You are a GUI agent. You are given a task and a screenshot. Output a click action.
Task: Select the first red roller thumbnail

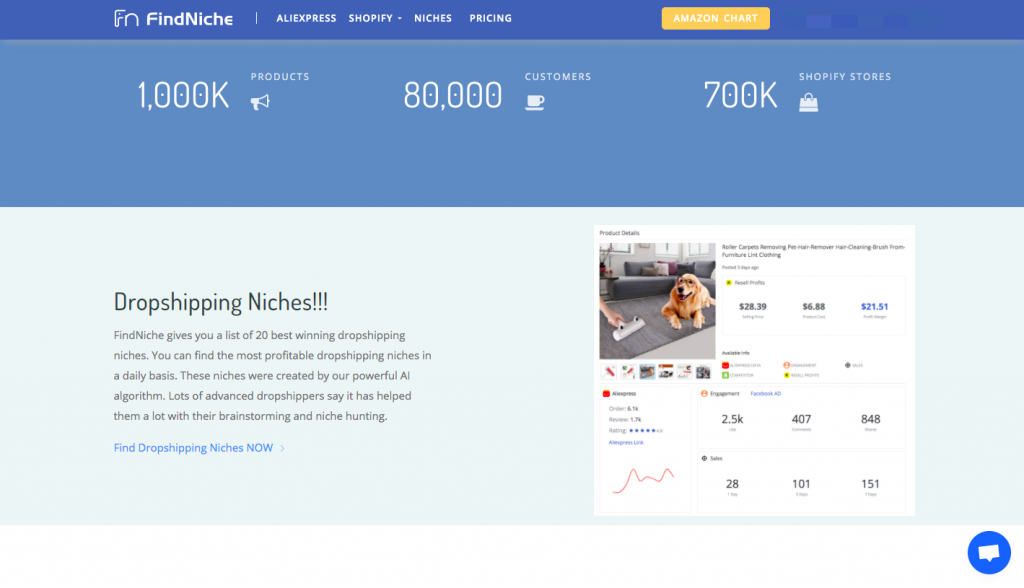(609, 372)
